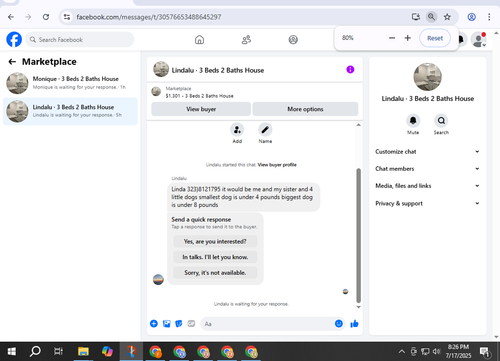Open the clock and date on taskbar
Image resolution: width=500 pixels, height=361 pixels.
point(458,351)
